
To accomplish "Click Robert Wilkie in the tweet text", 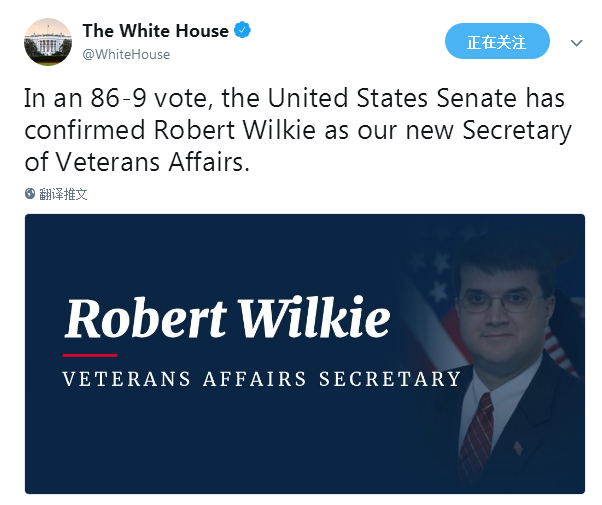I will click(x=235, y=130).
